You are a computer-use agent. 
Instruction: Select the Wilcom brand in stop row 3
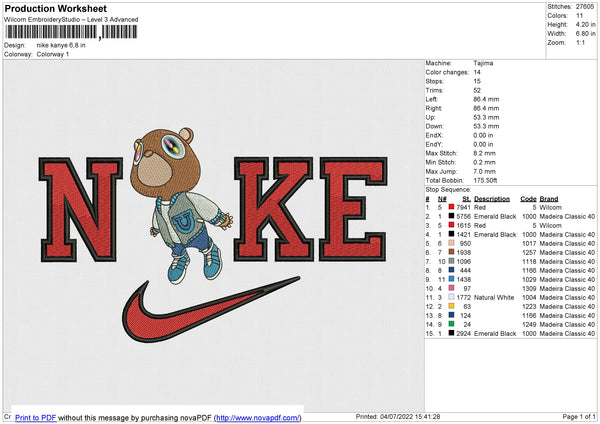[551, 225]
